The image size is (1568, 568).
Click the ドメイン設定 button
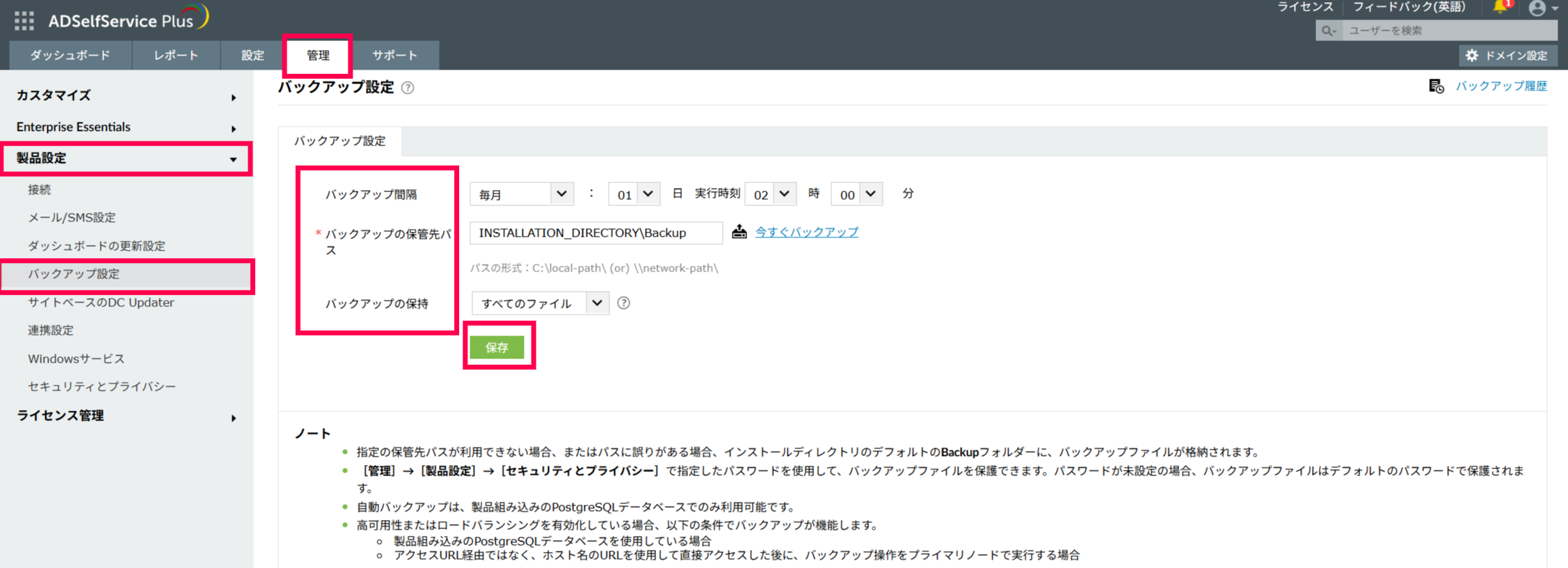[1508, 56]
